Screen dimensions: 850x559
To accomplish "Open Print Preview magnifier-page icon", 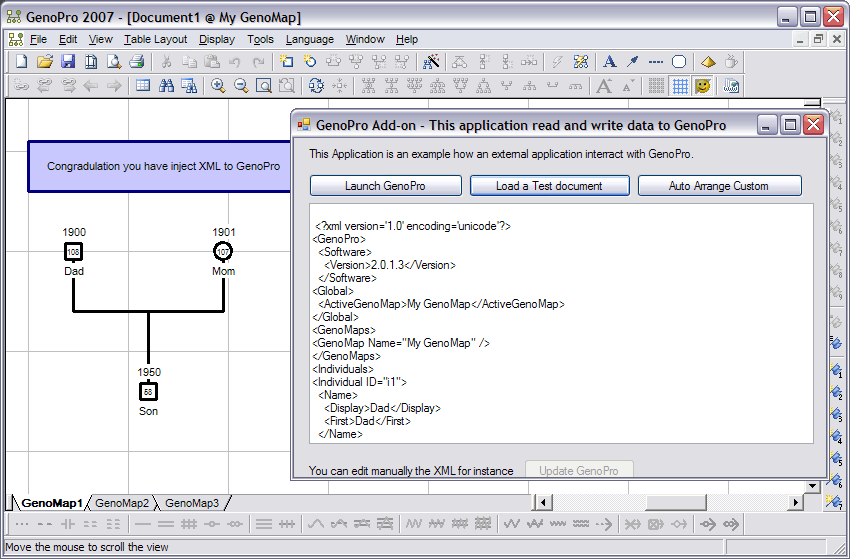I will [114, 62].
